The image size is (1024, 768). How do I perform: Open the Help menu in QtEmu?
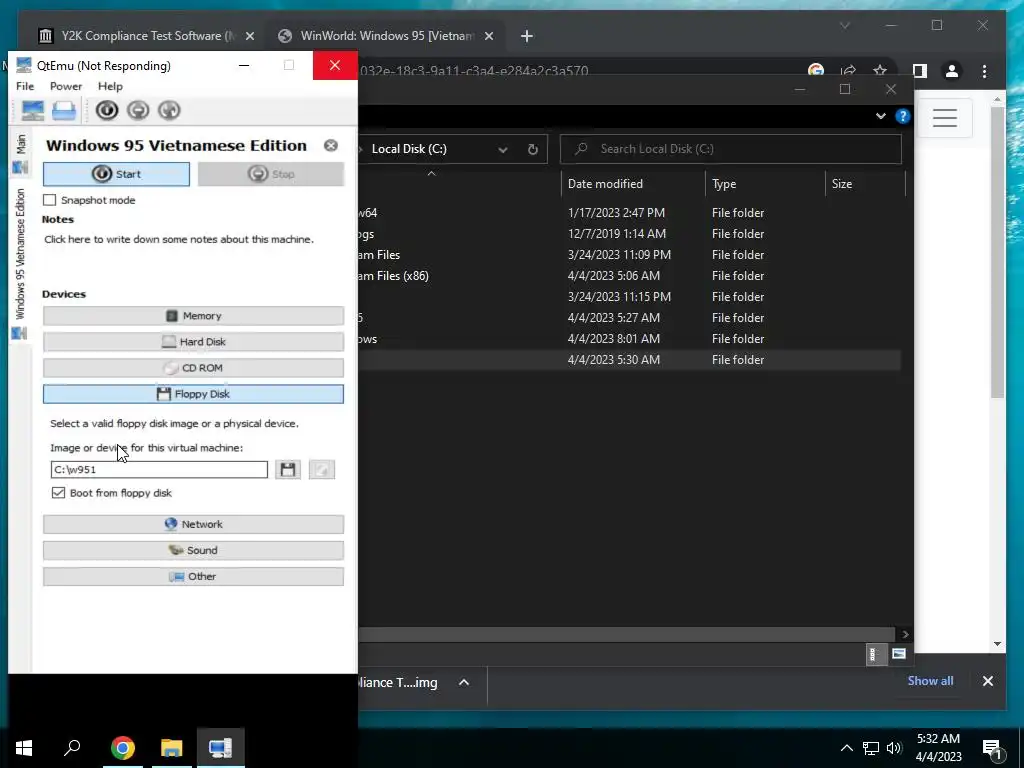pos(110,86)
